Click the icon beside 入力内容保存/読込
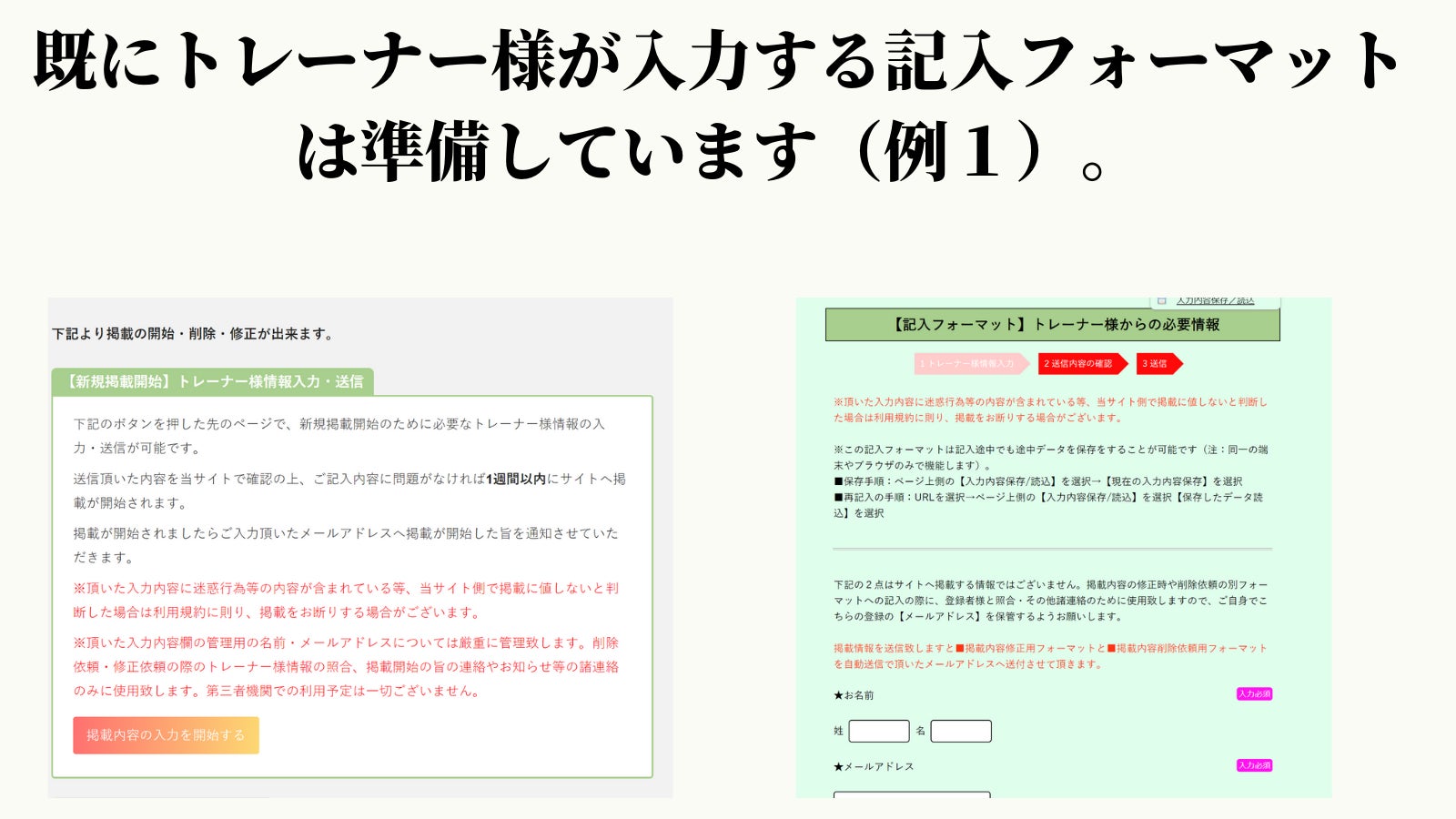Image resolution: width=1456 pixels, height=819 pixels. (1162, 301)
